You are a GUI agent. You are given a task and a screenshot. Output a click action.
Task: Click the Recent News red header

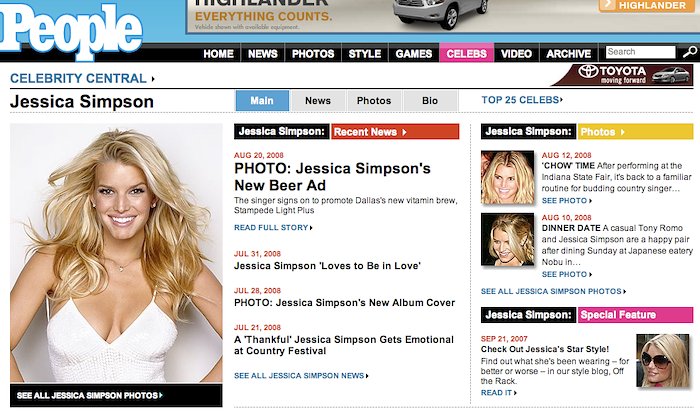pos(395,132)
